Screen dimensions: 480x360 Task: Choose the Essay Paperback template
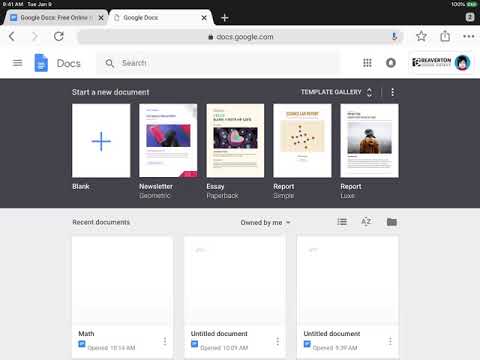[235, 141]
